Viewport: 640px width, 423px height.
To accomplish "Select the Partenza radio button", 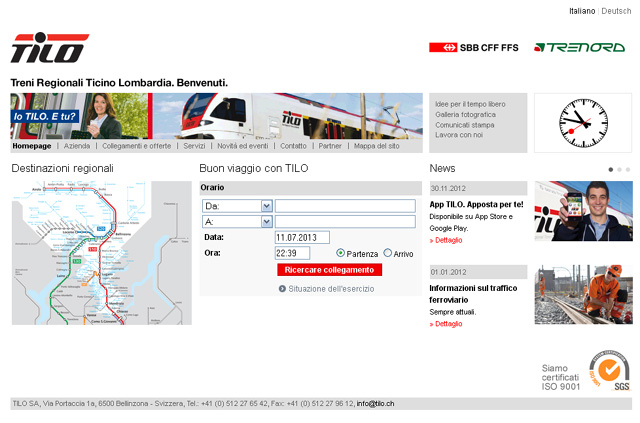I will (x=341, y=253).
